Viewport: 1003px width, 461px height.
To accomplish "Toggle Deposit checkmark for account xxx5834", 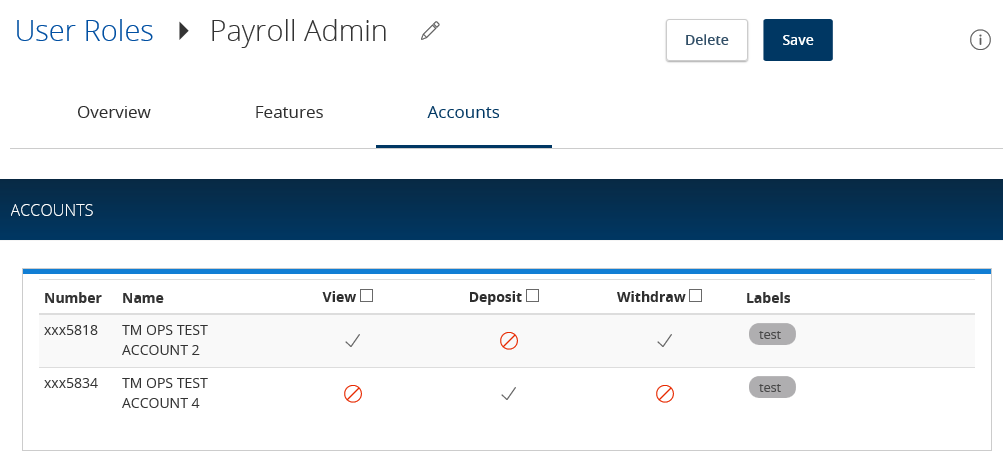I will (x=509, y=394).
